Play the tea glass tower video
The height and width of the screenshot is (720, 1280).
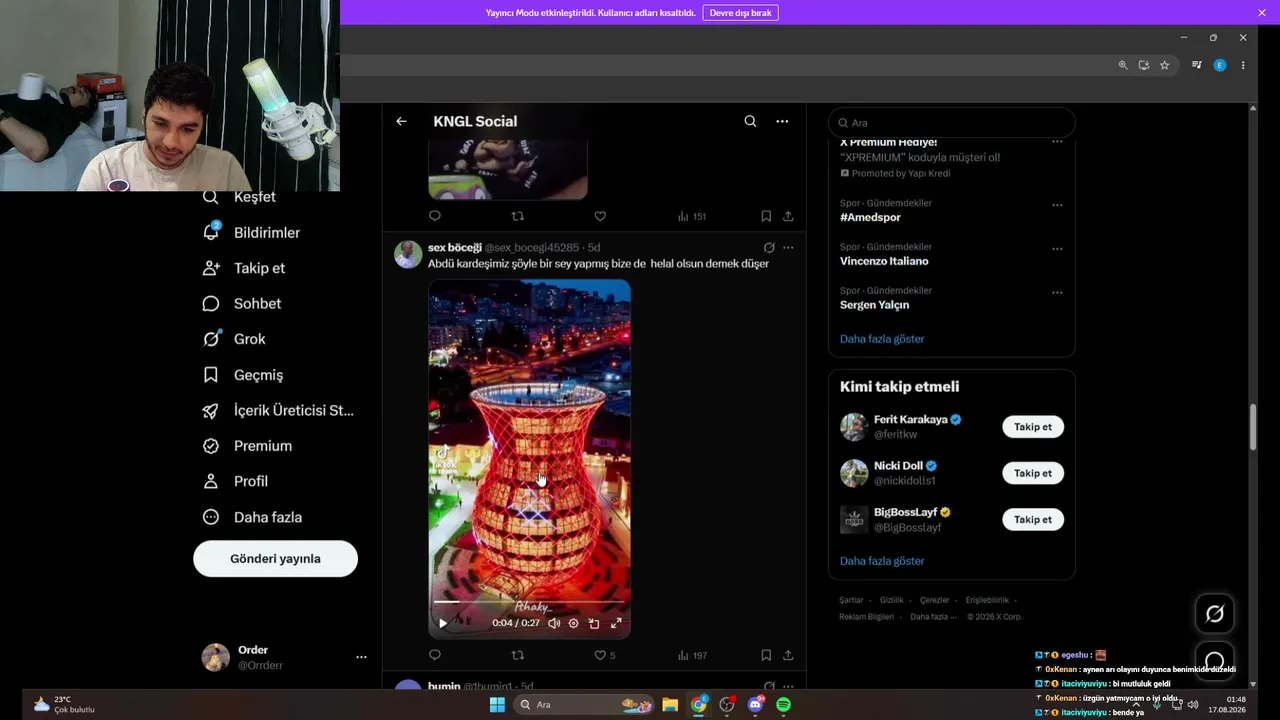click(443, 623)
